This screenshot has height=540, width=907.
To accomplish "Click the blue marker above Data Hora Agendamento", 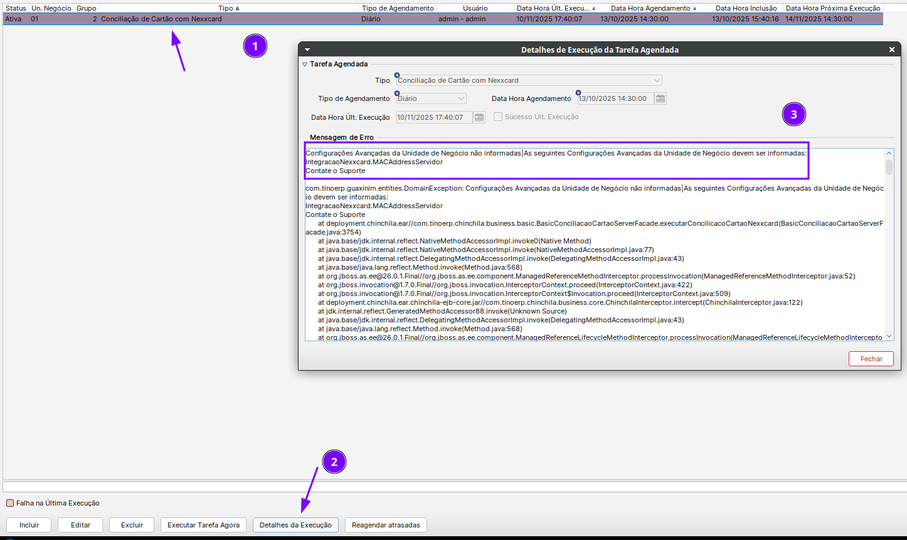I will pos(578,93).
